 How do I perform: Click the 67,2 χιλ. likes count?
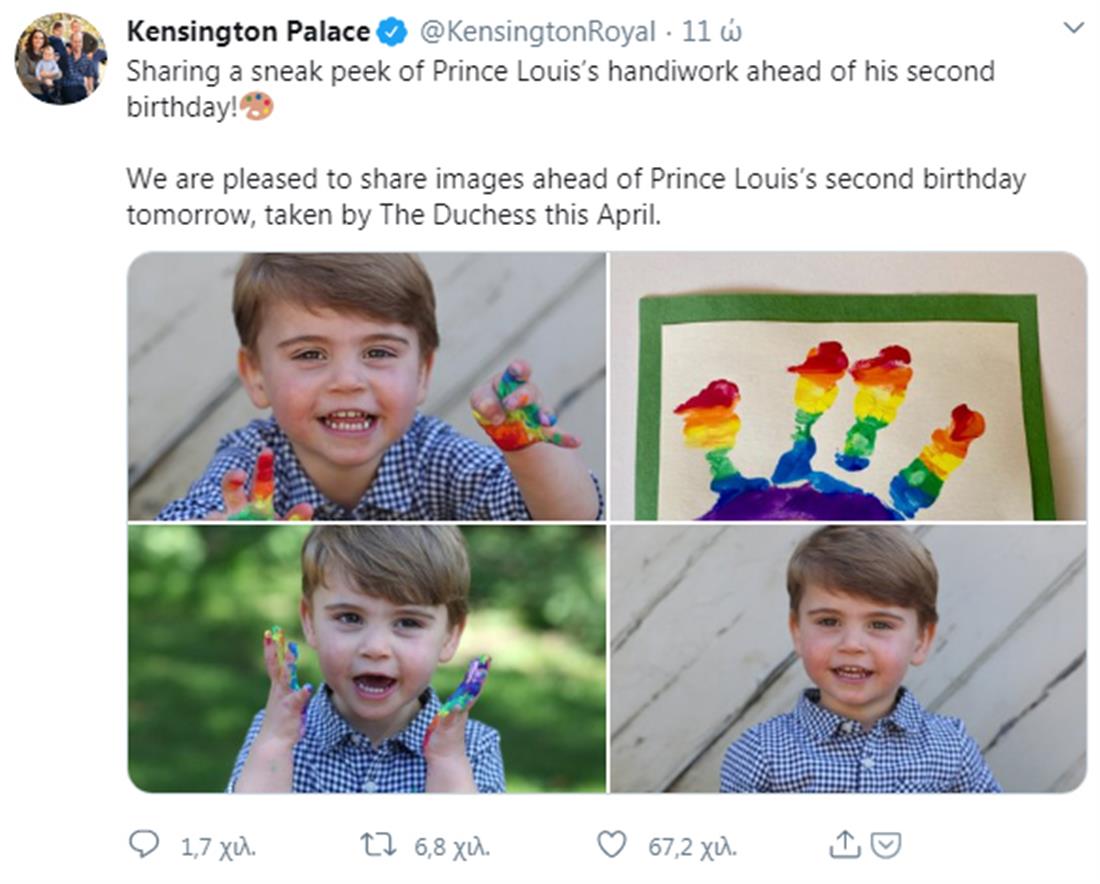click(692, 847)
